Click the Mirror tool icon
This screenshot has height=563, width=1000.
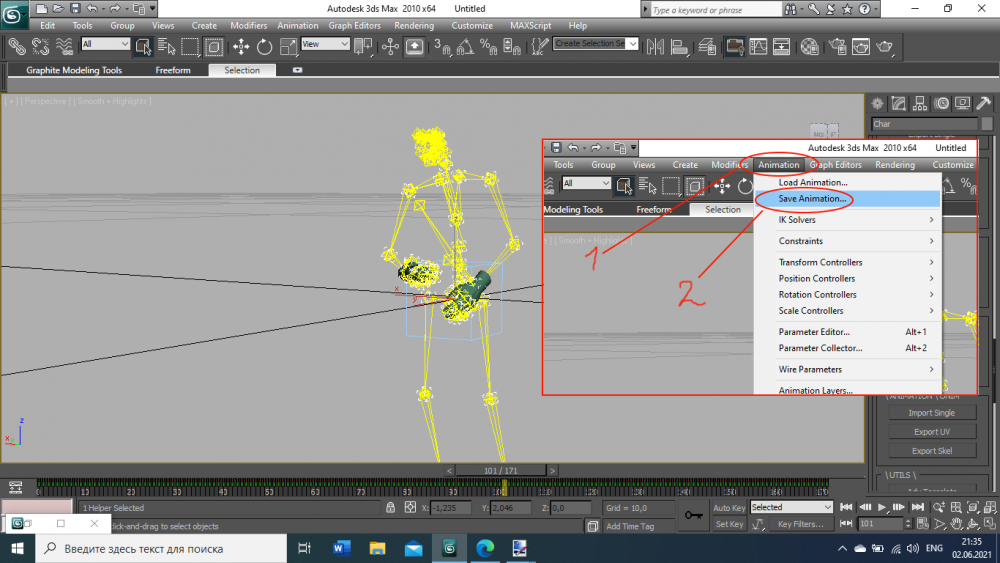pos(656,46)
